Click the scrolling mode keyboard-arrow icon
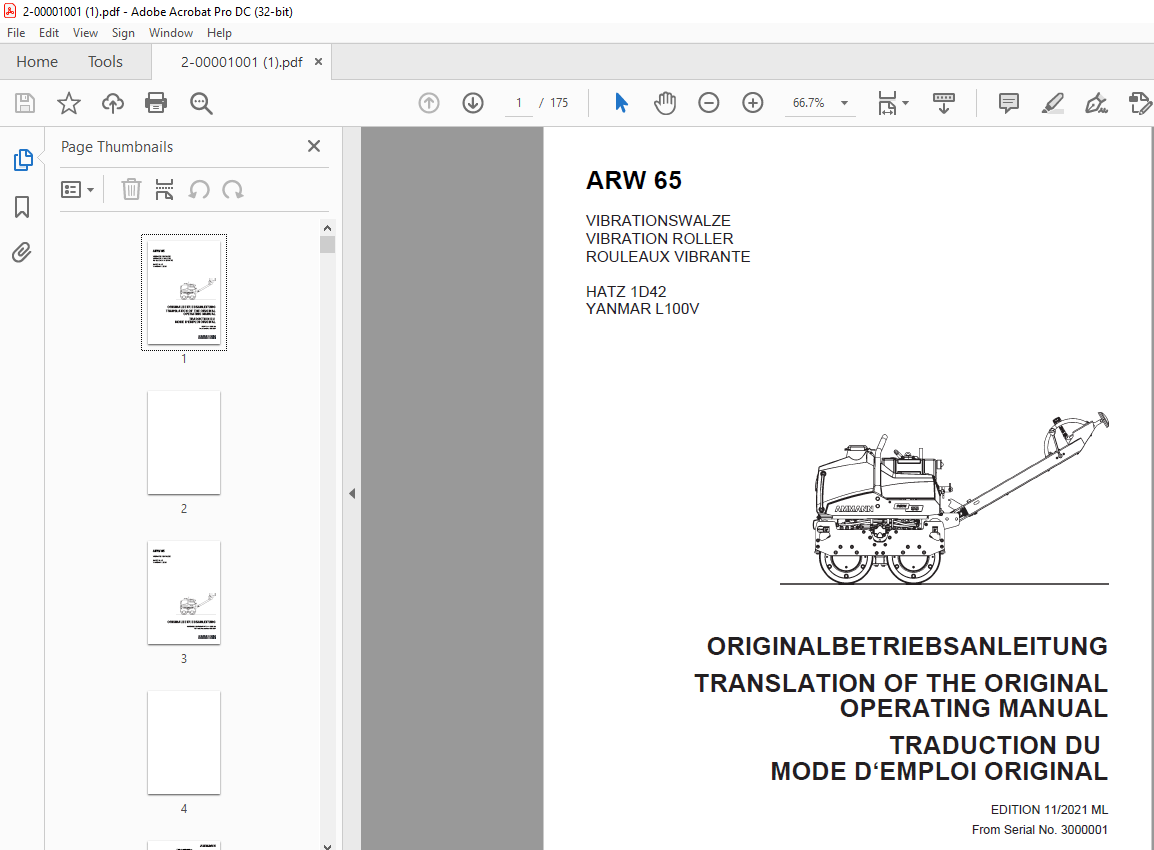This screenshot has height=850, width=1154. coord(944,103)
